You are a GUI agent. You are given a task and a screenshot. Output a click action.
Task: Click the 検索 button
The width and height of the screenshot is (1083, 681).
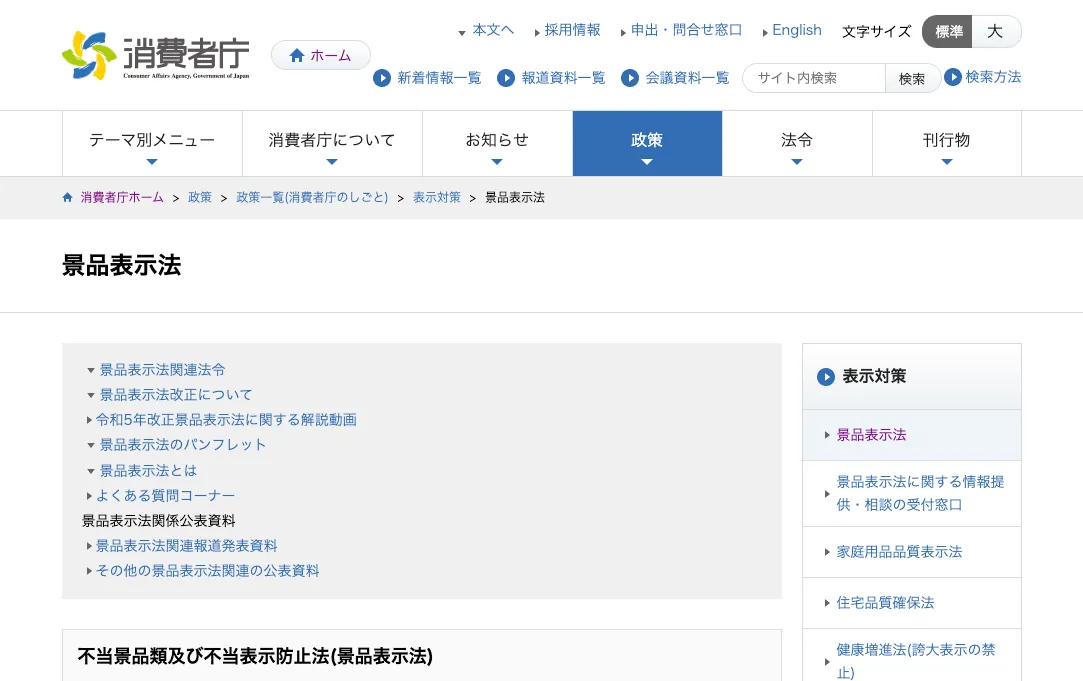coord(912,79)
